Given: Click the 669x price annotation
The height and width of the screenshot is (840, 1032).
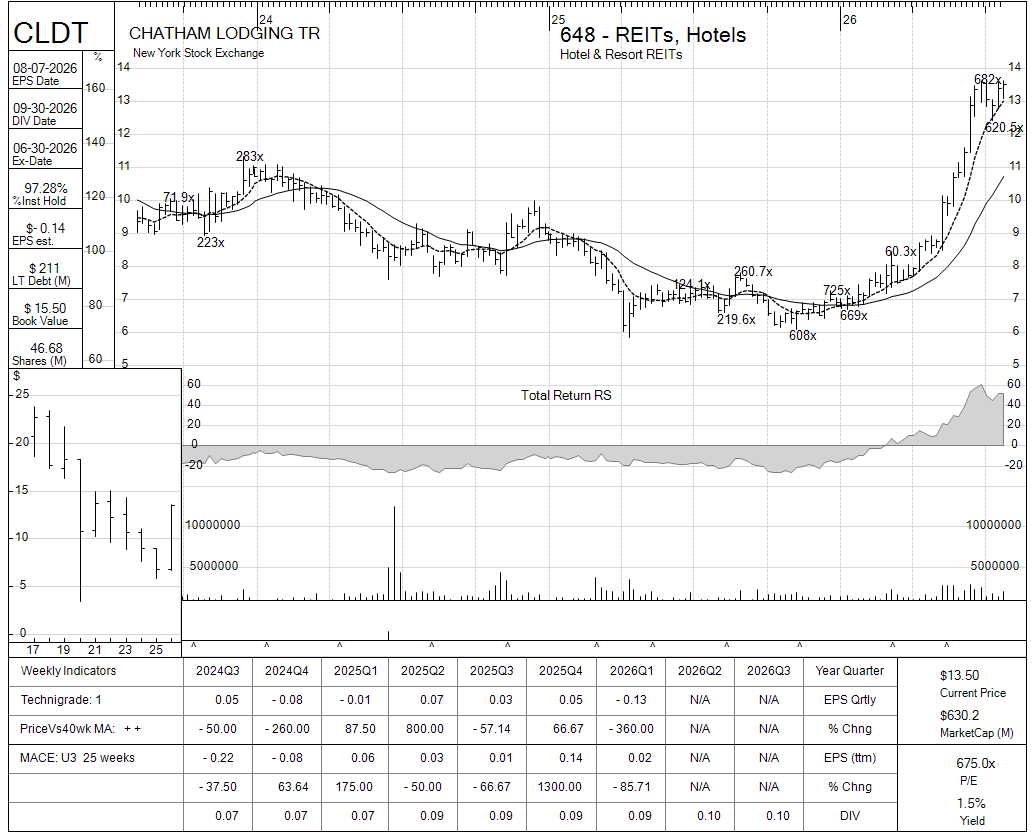Looking at the screenshot, I should click(x=854, y=316).
